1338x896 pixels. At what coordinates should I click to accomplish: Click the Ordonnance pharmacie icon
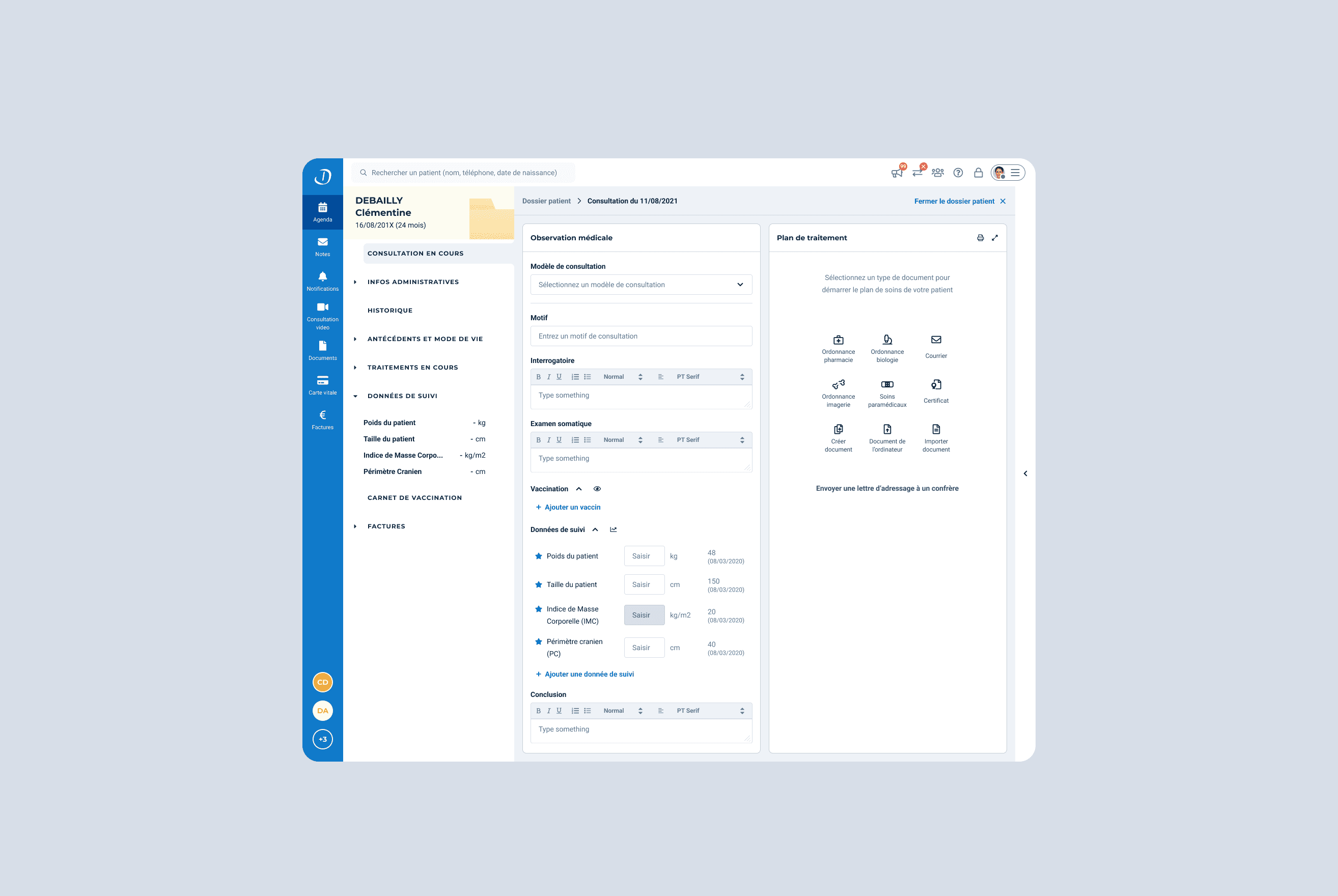pyautogui.click(x=838, y=341)
